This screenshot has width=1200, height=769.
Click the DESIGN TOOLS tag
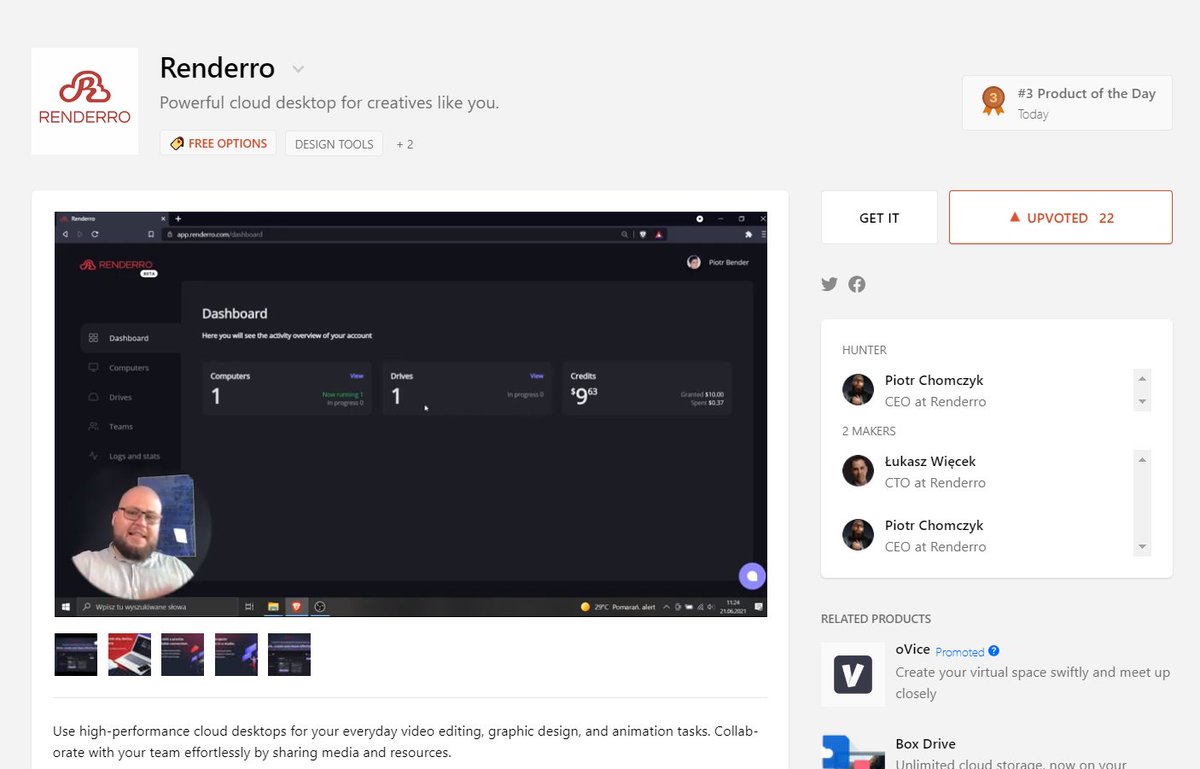coord(334,144)
